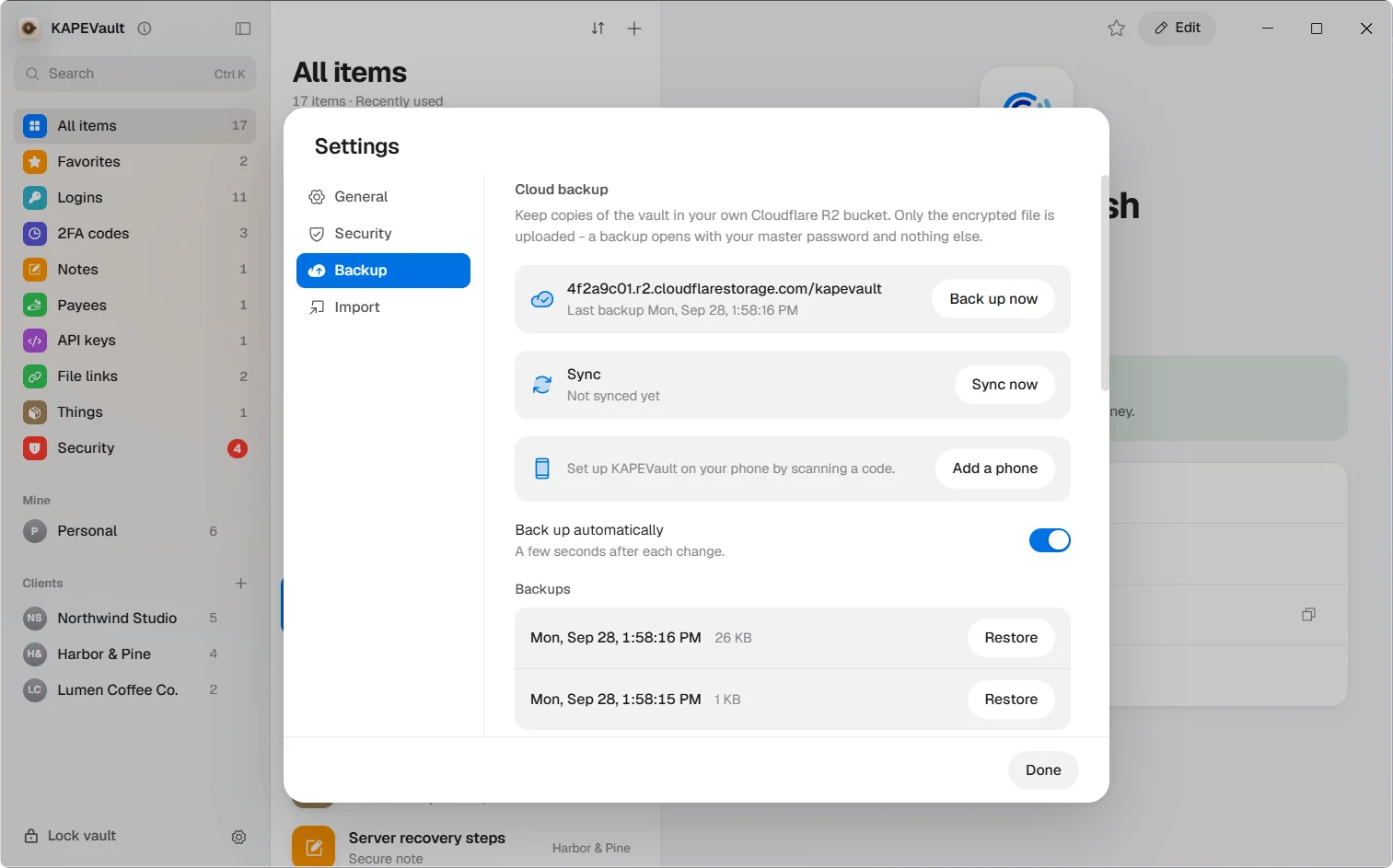Viewport: 1393px width, 868px height.
Task: Restore the 1:58:16 PM 26 KB backup
Action: coord(1011,638)
